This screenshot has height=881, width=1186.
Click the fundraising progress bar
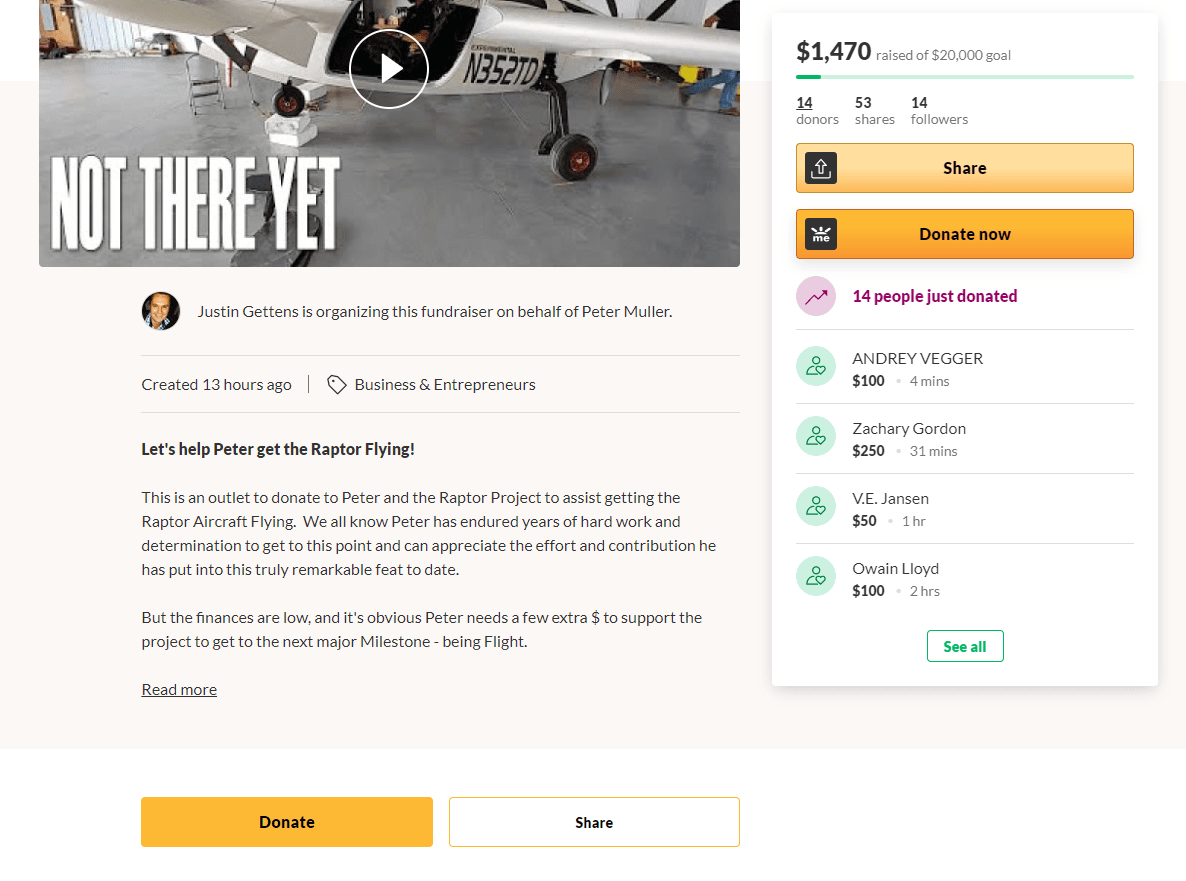point(965,77)
